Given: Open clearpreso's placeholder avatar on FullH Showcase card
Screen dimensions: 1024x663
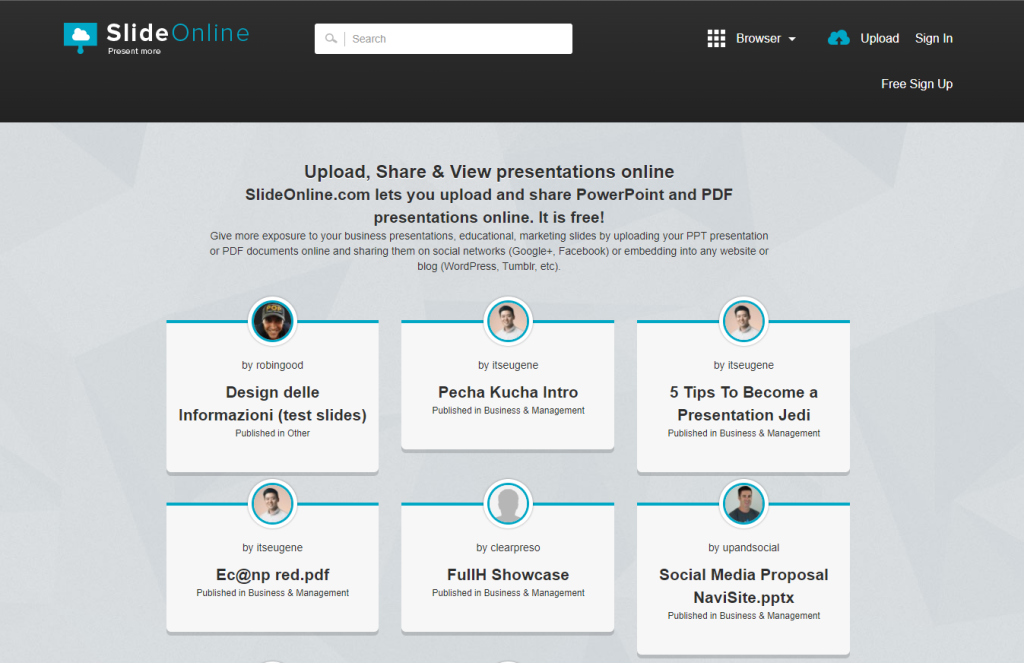Looking at the screenshot, I should 508,504.
